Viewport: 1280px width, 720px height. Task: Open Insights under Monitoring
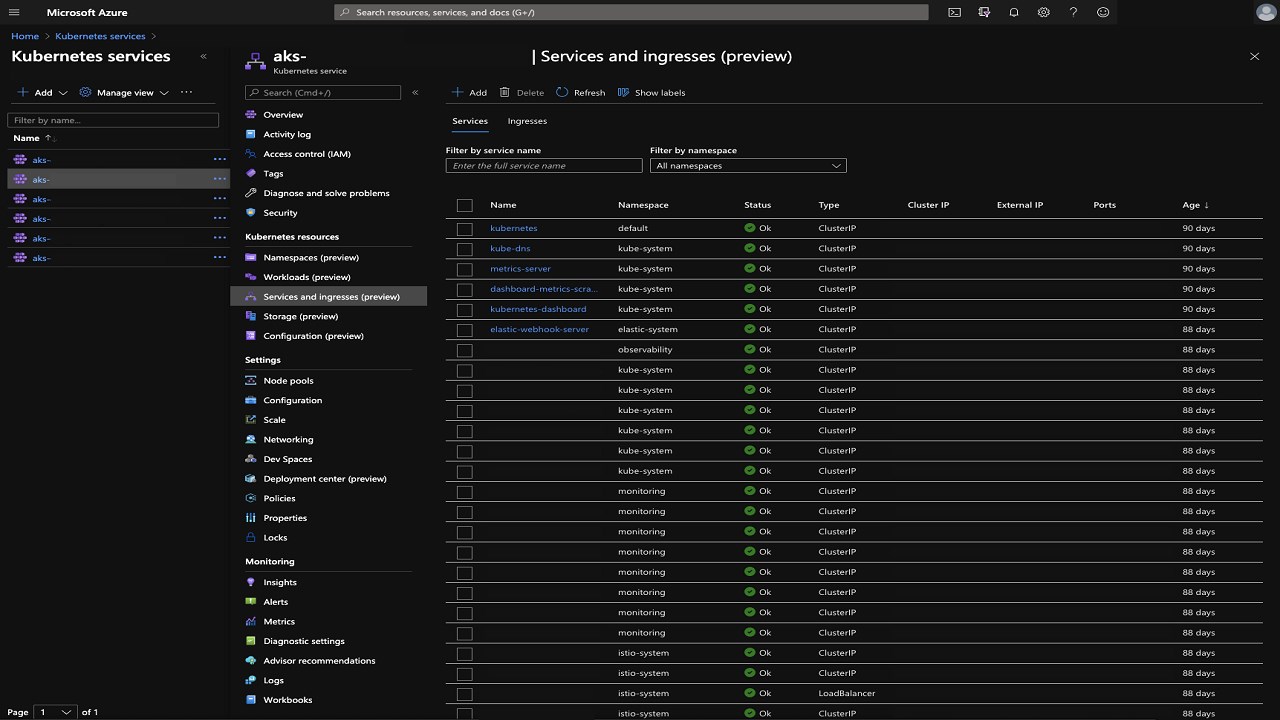click(280, 582)
